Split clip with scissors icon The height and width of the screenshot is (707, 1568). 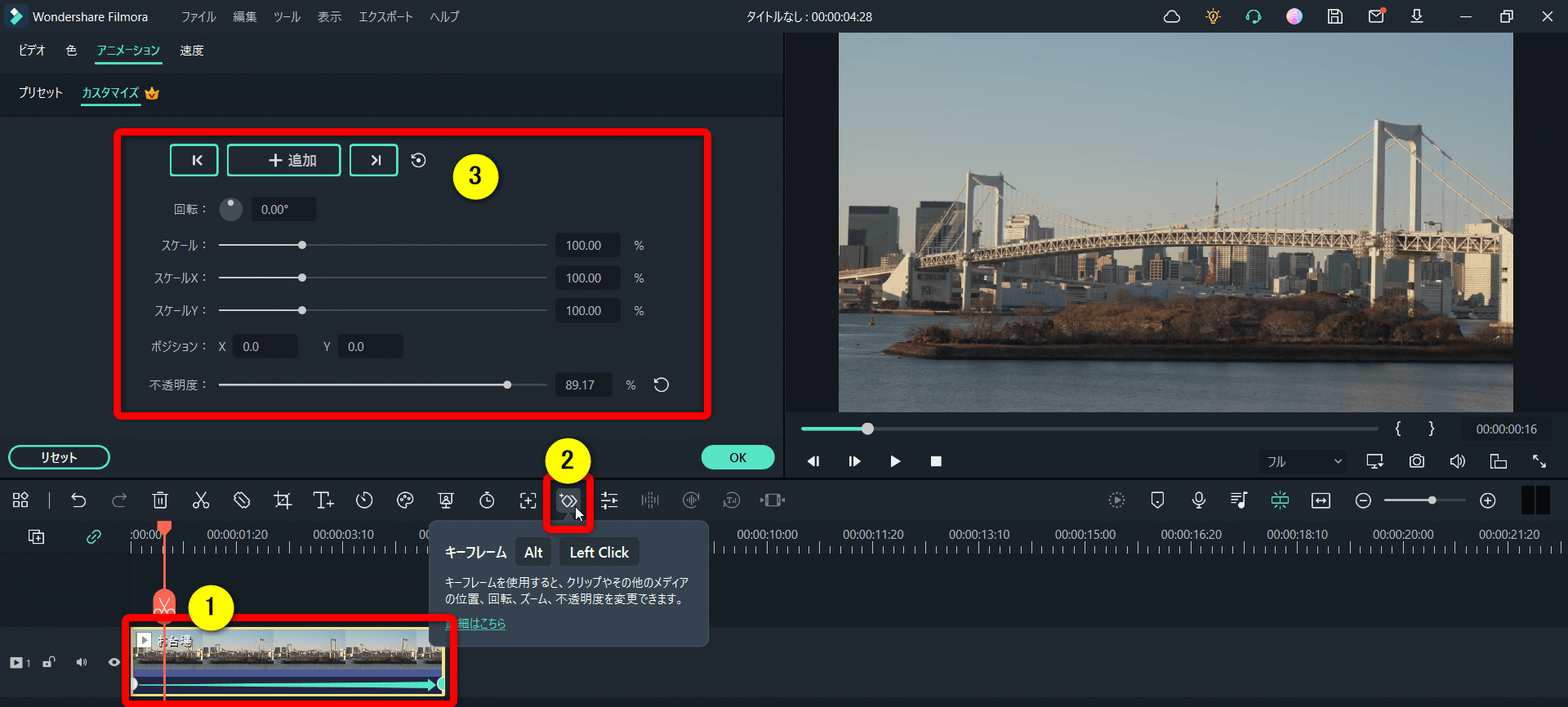(x=201, y=500)
